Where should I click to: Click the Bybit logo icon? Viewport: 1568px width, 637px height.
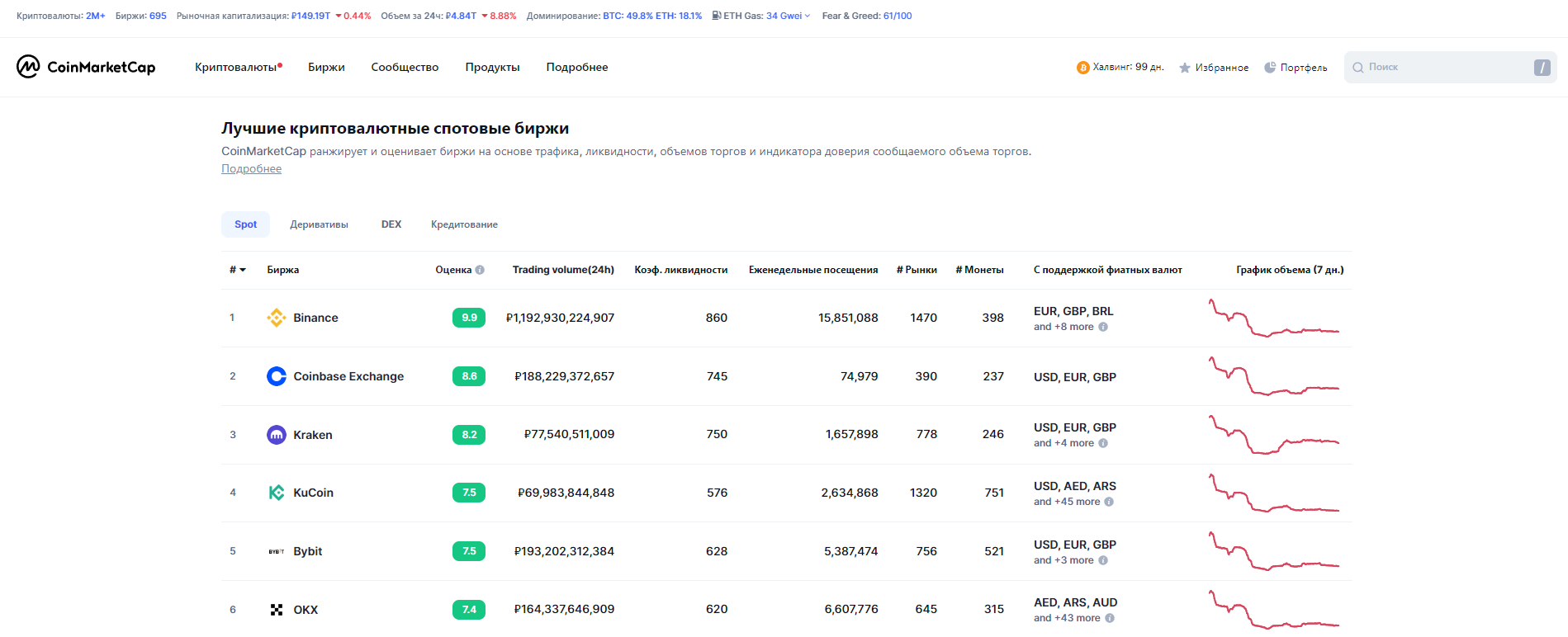(x=277, y=551)
